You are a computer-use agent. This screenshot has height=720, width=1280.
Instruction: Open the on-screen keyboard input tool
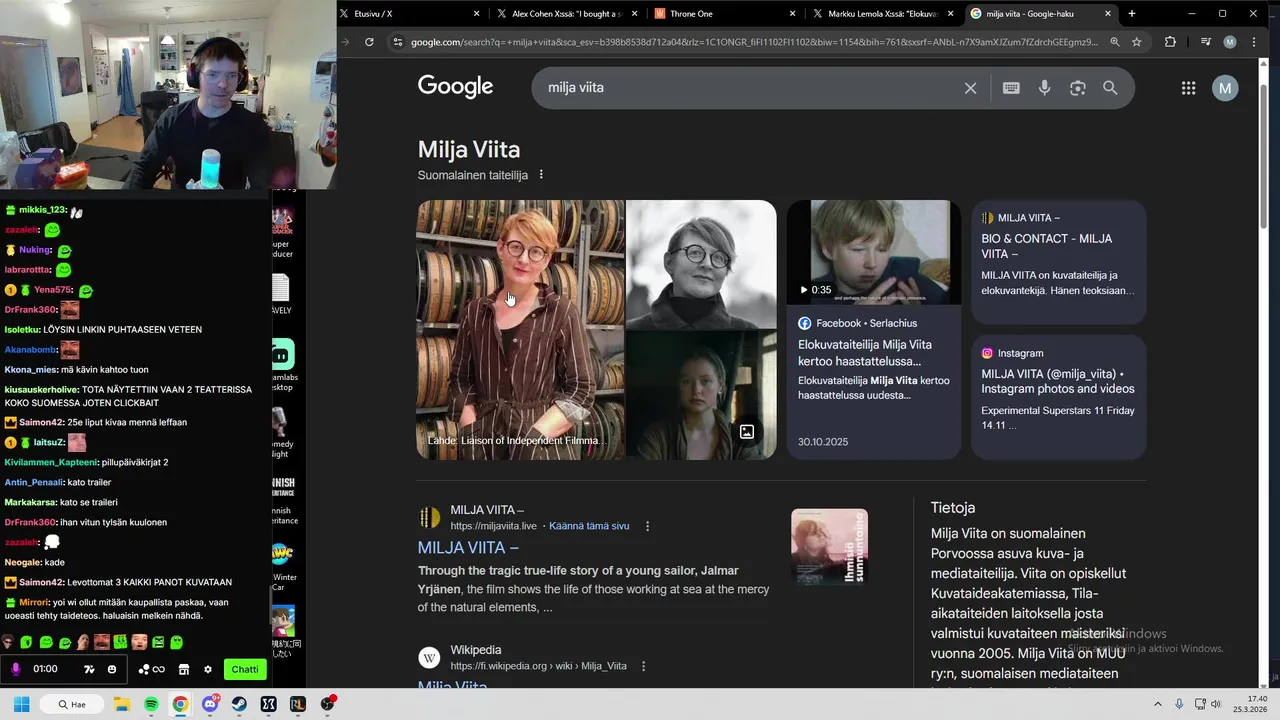(1011, 88)
